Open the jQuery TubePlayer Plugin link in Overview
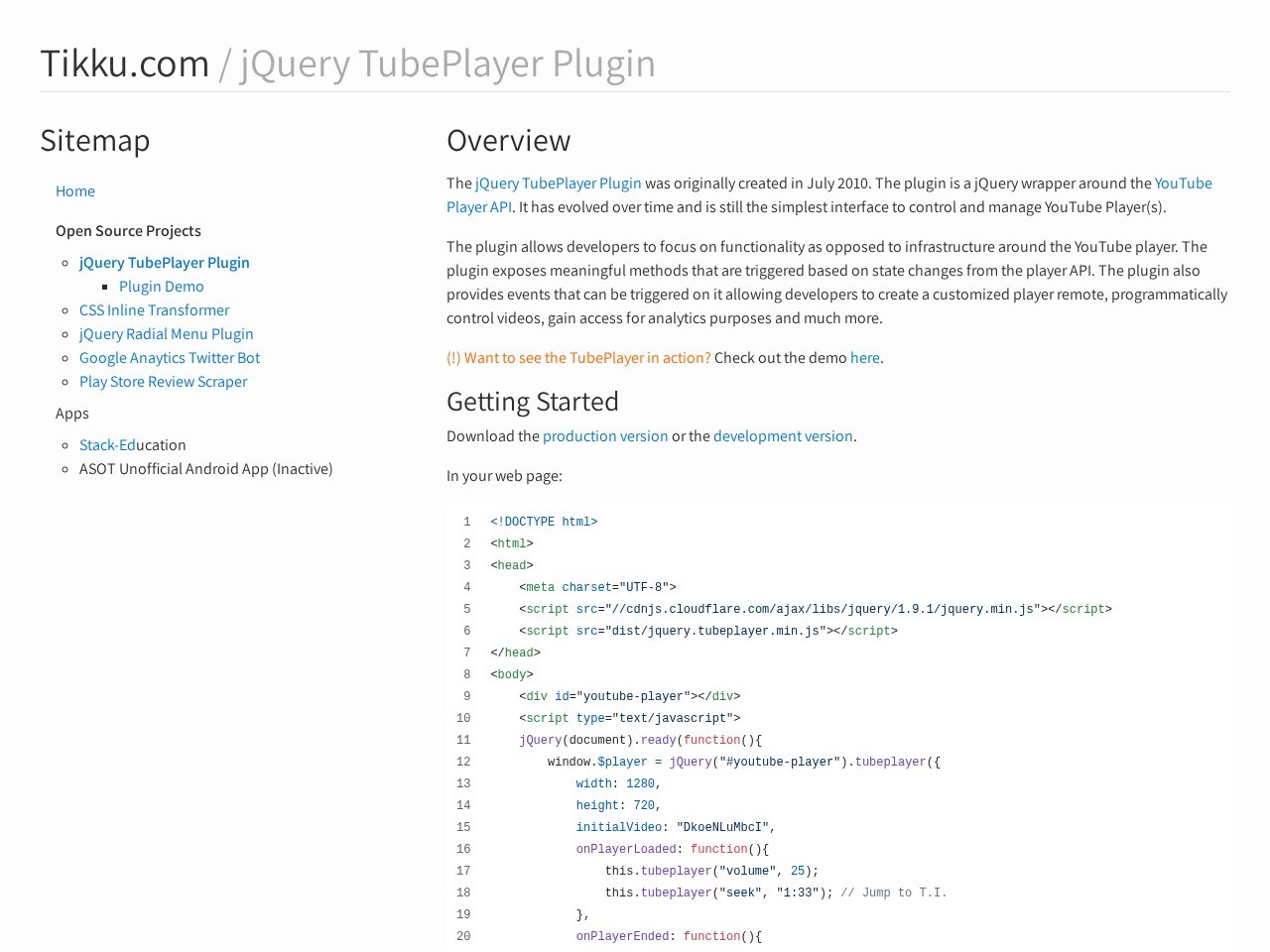Screen dimensions: 1270x952 coord(558,182)
